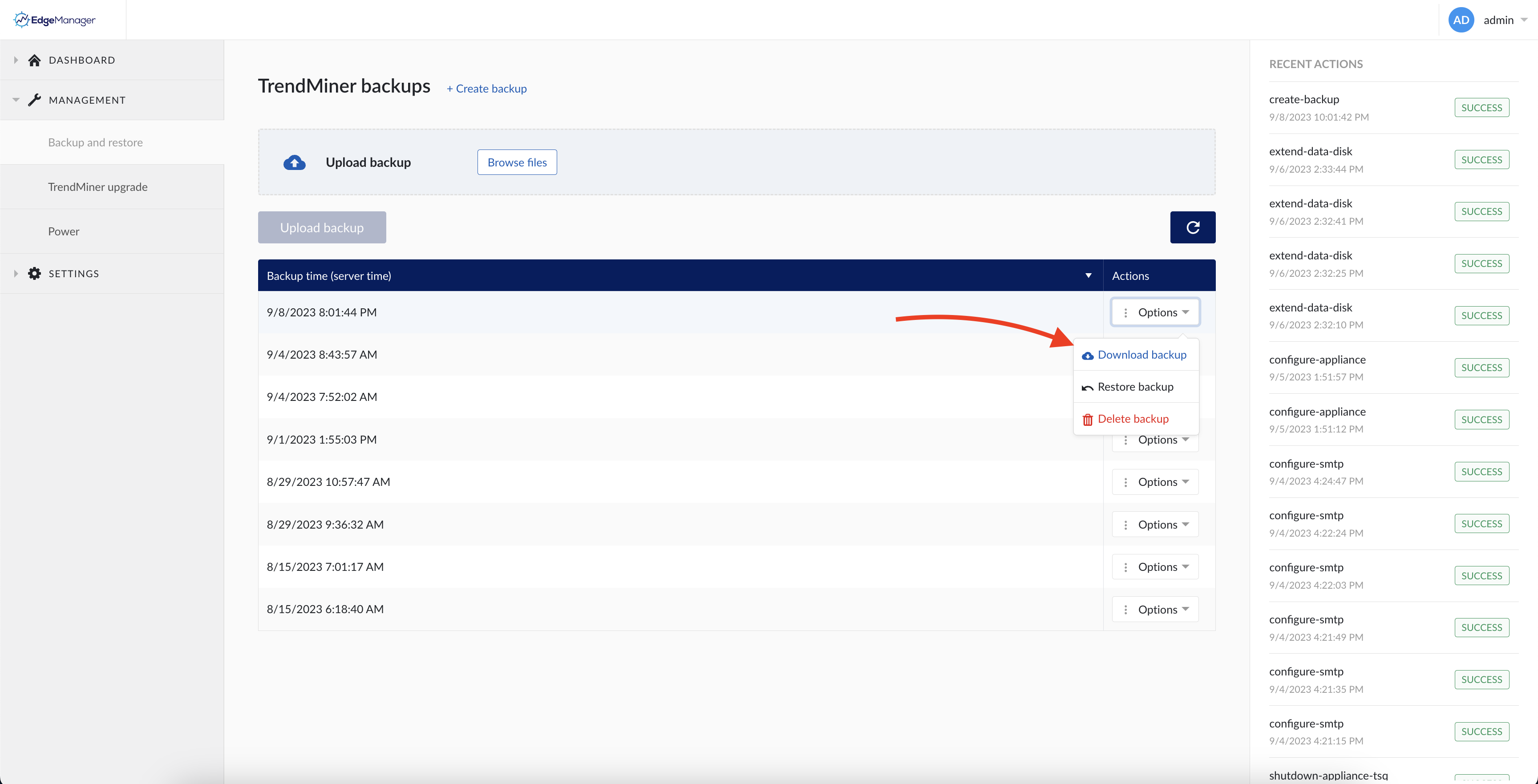
Task: Click the Settings gear icon
Action: point(34,273)
